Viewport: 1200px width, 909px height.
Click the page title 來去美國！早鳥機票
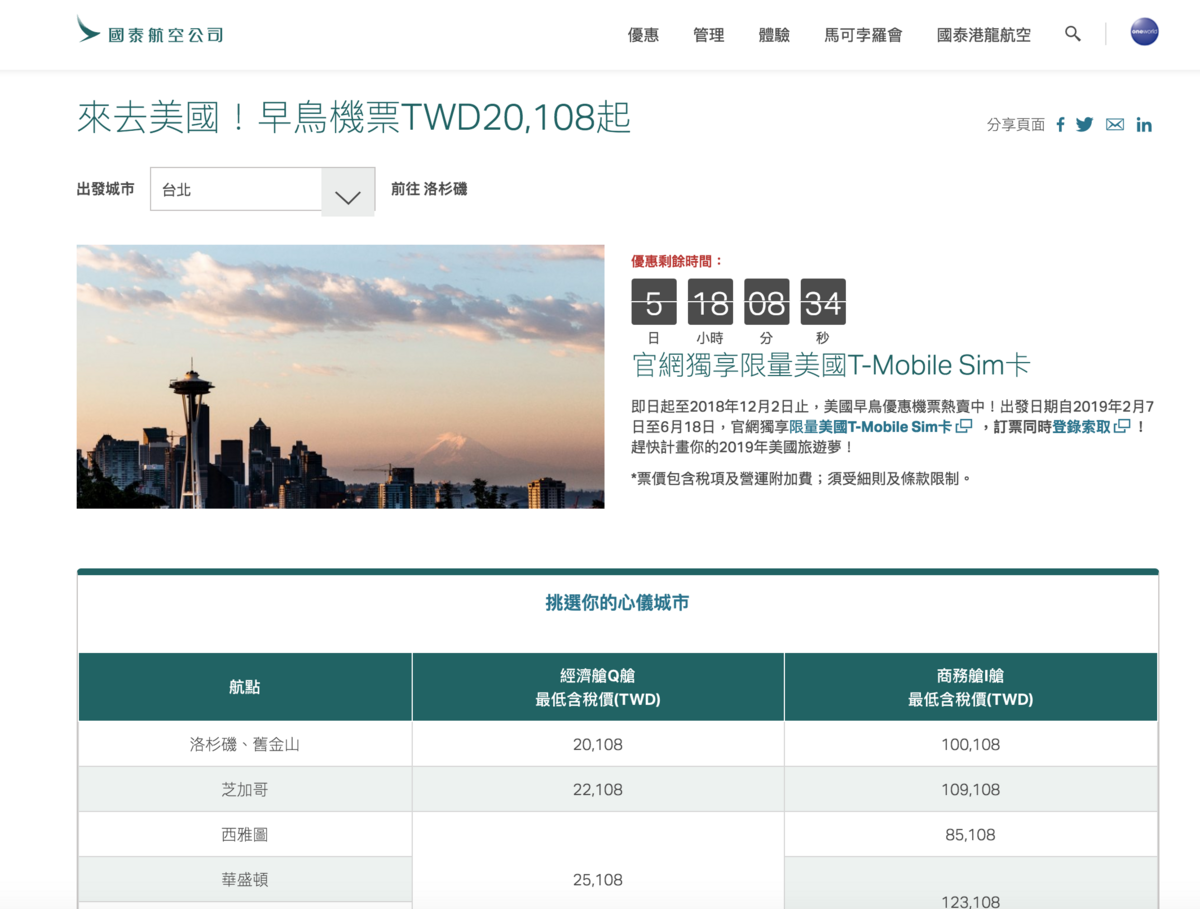(x=354, y=118)
